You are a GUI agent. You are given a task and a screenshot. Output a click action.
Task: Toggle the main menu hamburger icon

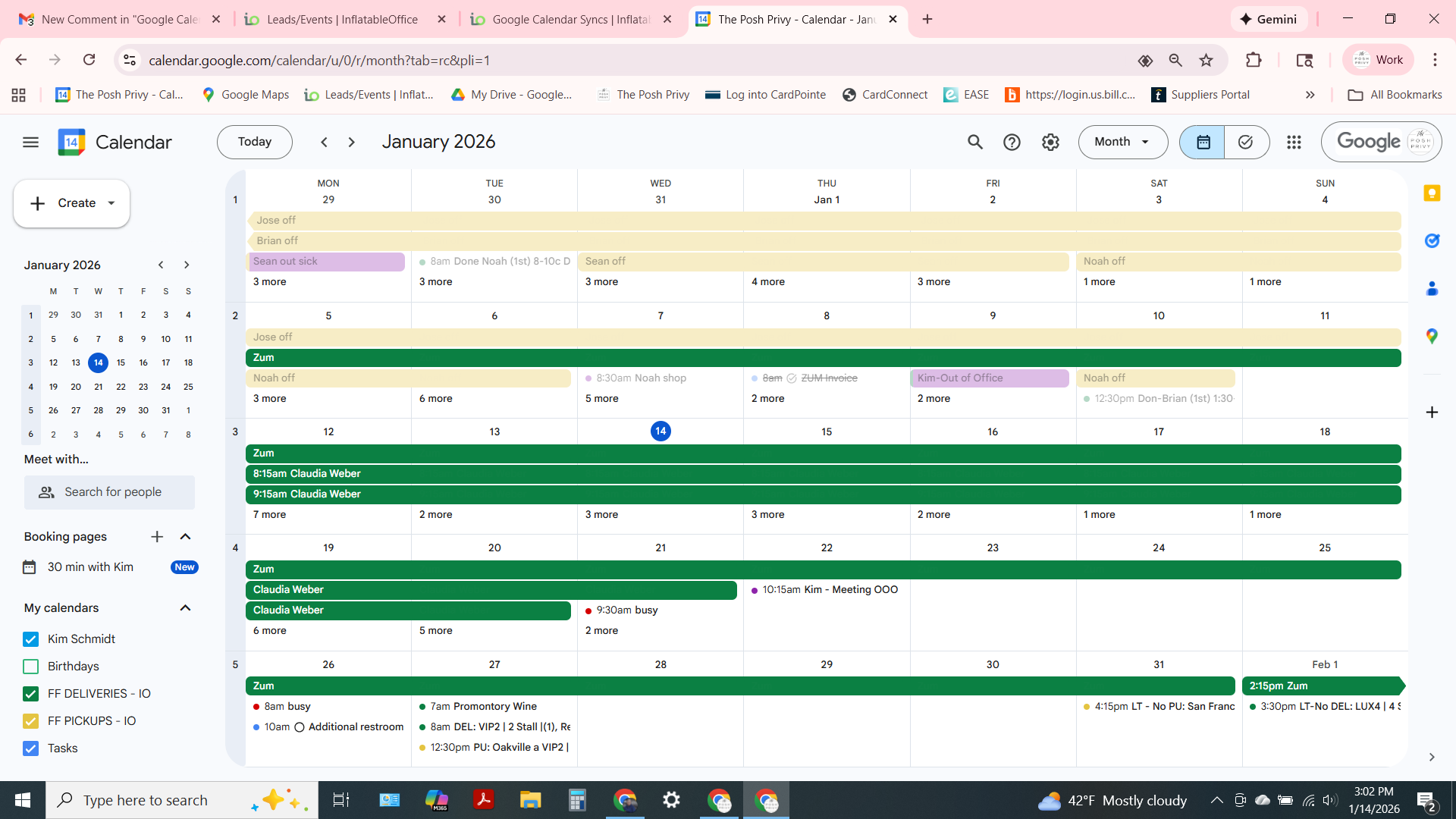tap(30, 142)
